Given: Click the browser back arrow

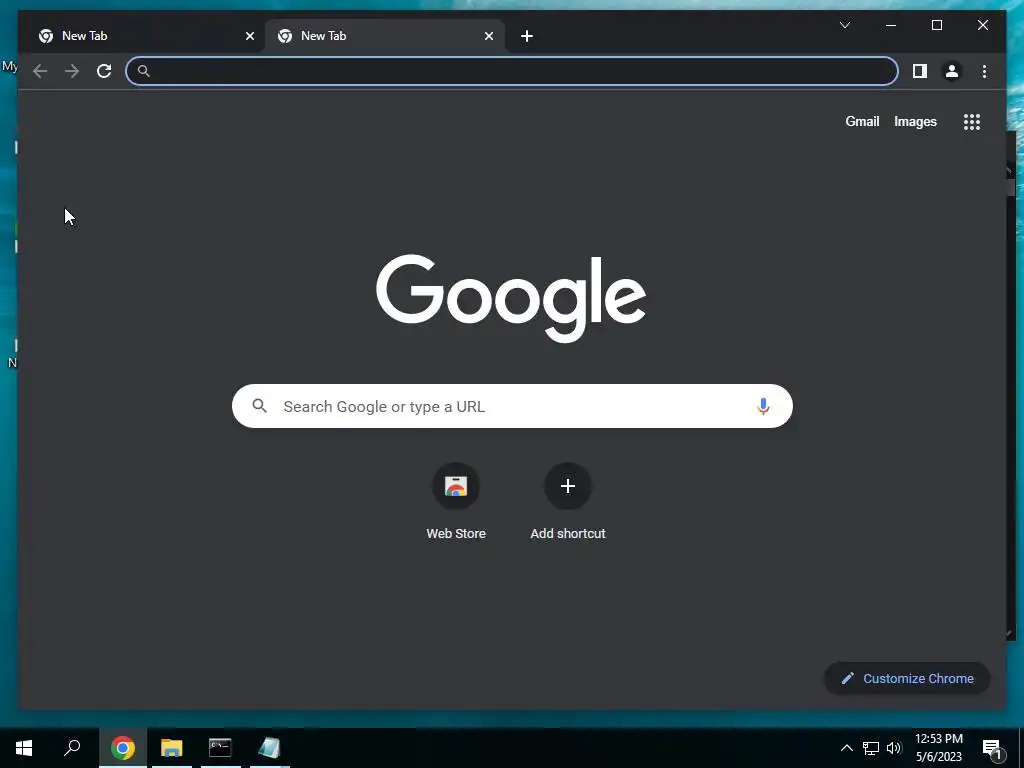Looking at the screenshot, I should 40,71.
